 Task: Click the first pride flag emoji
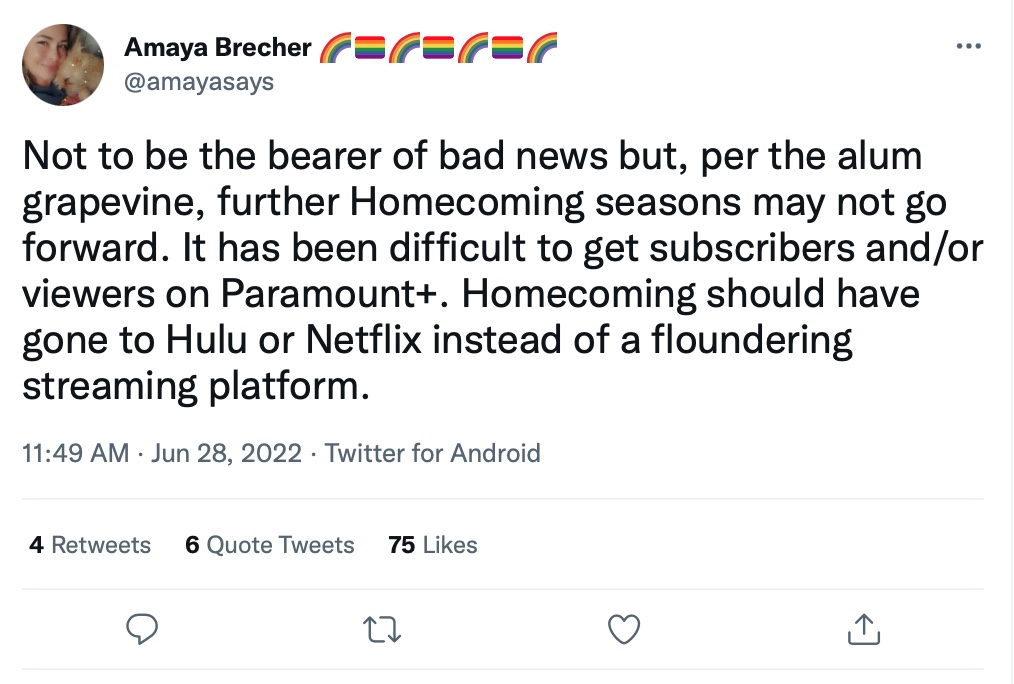click(370, 47)
